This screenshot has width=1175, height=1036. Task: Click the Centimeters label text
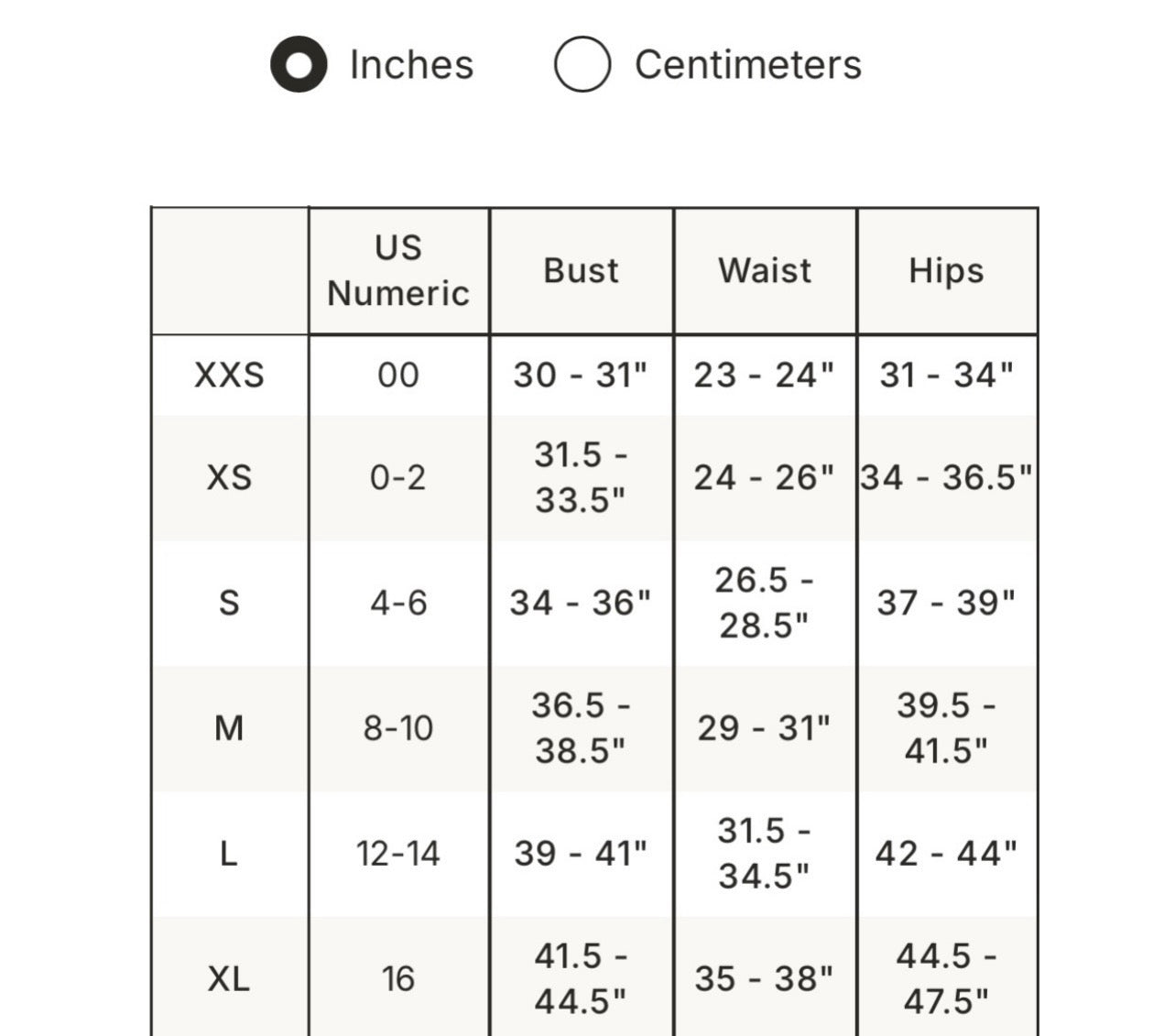pos(747,65)
